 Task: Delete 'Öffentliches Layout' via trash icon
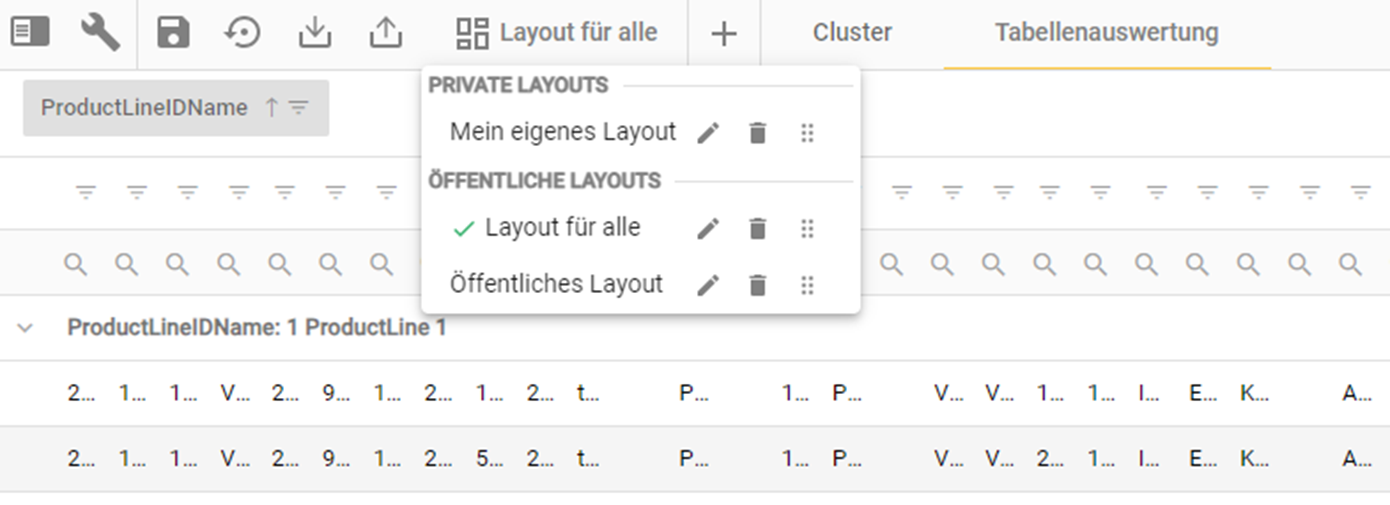(758, 286)
